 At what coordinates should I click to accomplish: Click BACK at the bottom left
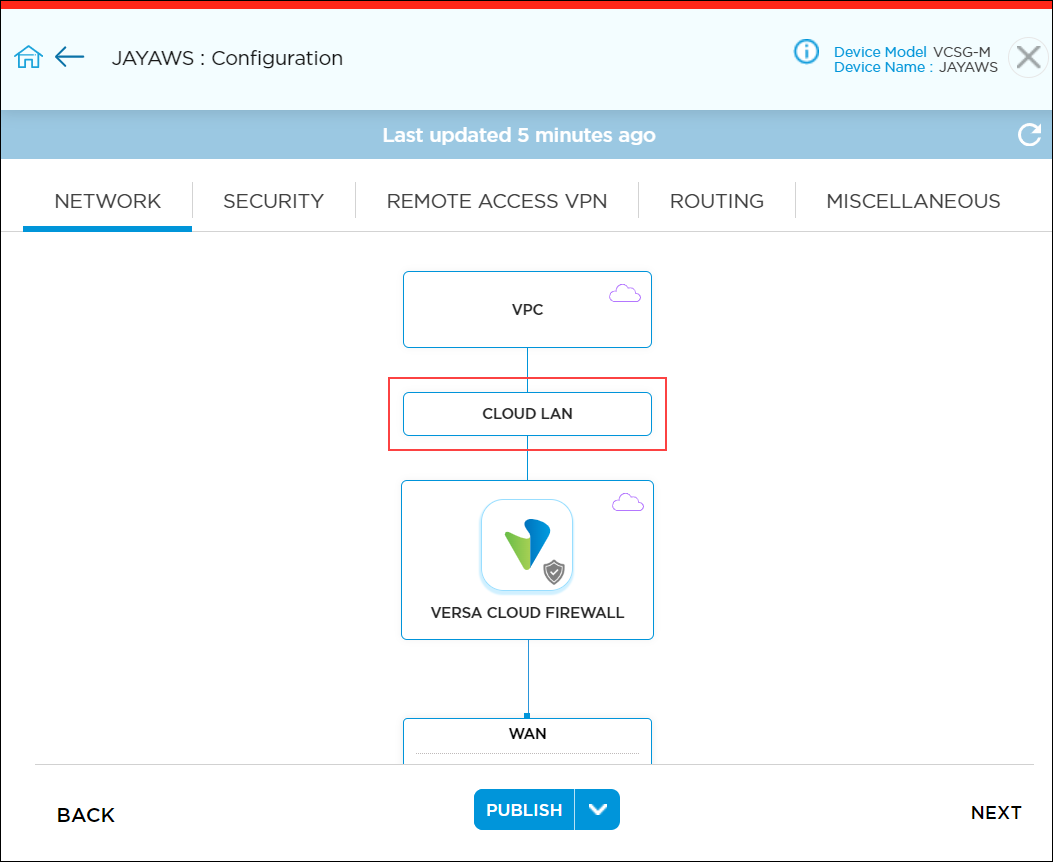coord(86,815)
